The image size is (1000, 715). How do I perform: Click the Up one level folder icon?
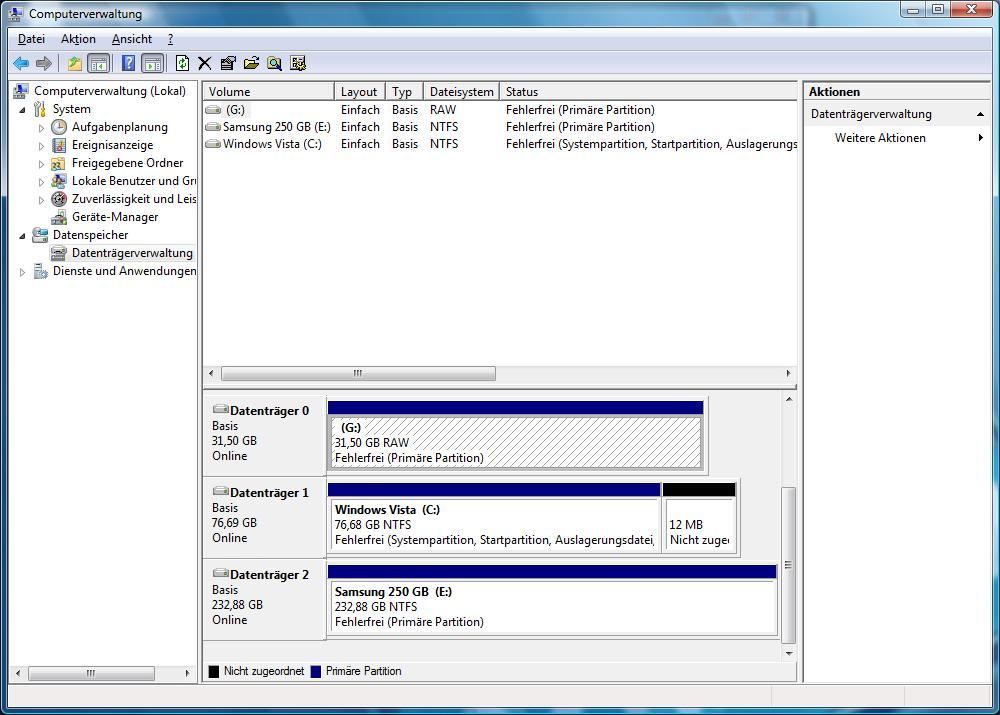(x=75, y=63)
